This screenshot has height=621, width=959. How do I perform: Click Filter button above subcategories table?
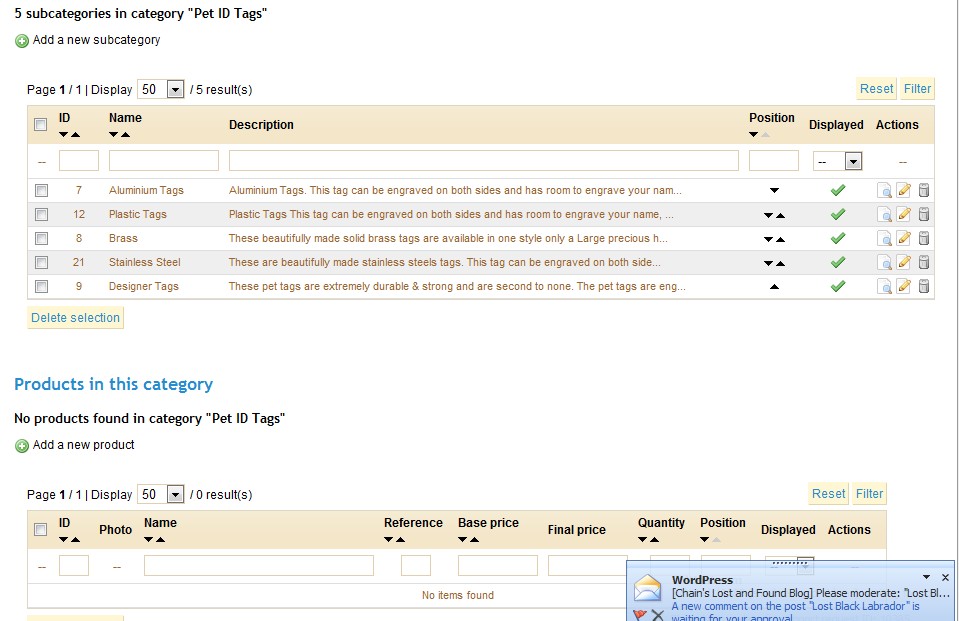(x=917, y=89)
